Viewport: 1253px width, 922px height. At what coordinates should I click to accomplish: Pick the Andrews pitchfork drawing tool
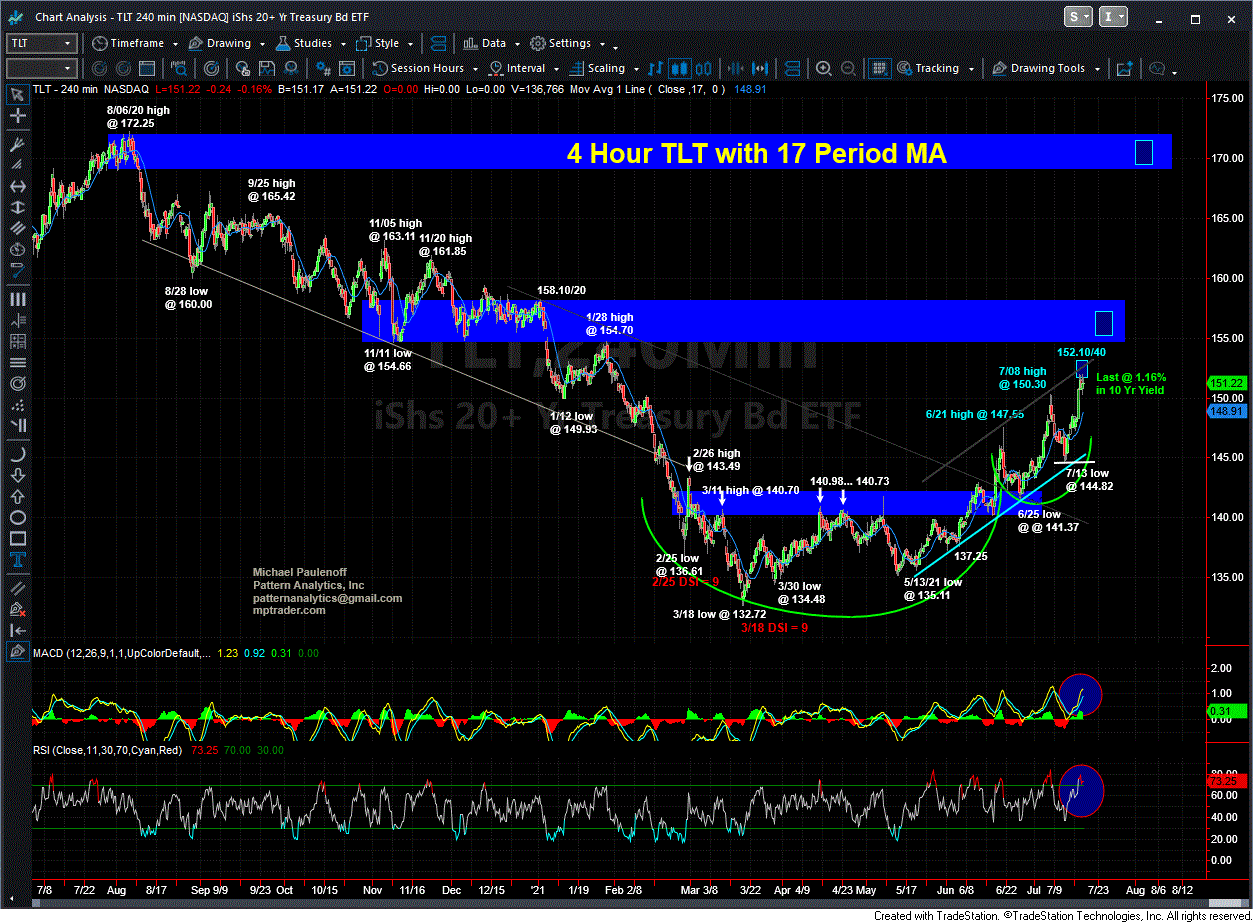tap(17, 144)
